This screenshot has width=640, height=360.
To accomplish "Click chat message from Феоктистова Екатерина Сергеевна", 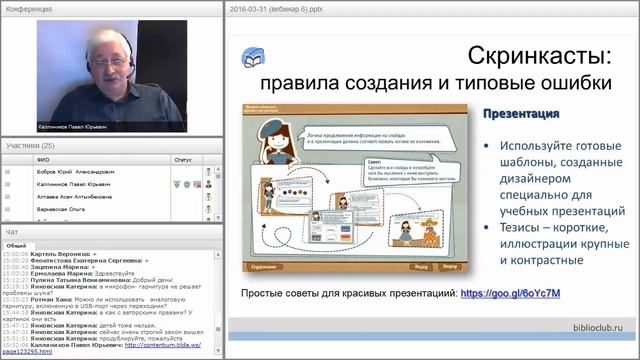I will click(x=76, y=260).
